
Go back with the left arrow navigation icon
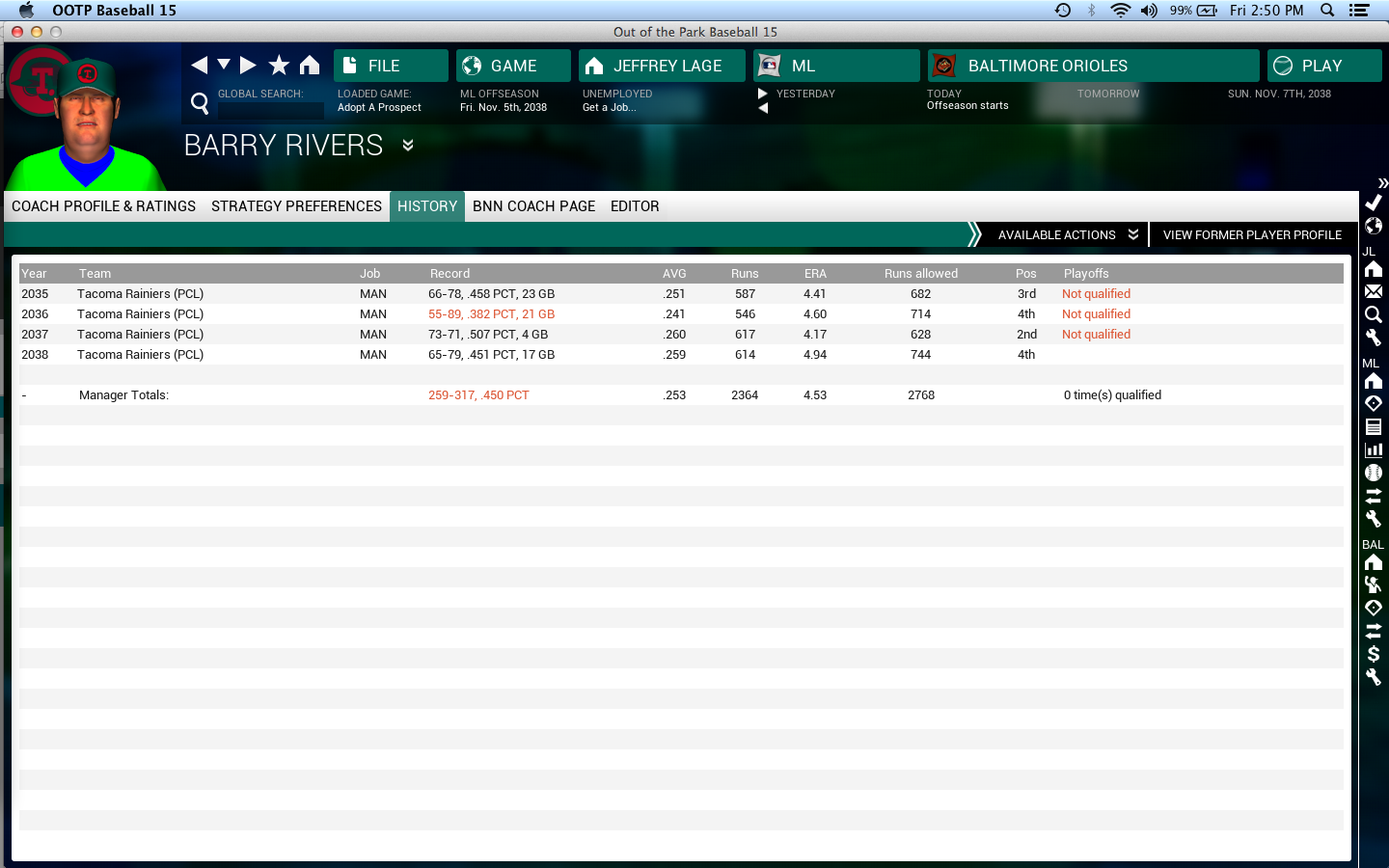[200, 65]
